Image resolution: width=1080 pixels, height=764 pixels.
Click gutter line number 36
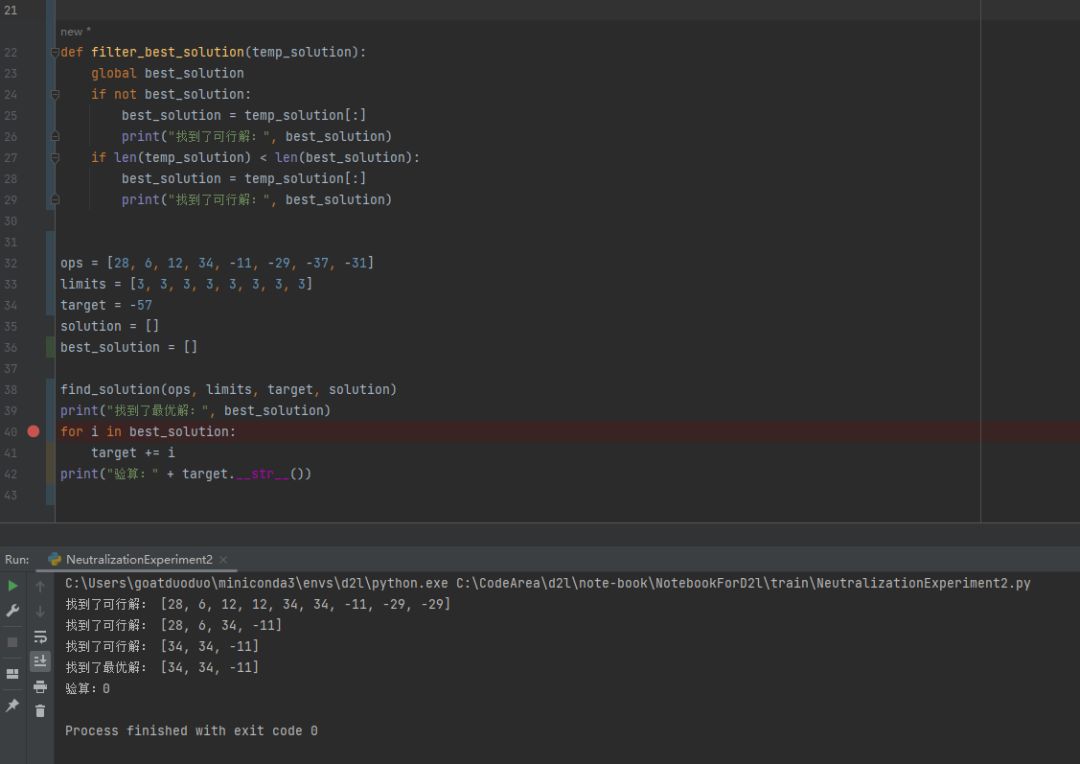click(x=10, y=347)
